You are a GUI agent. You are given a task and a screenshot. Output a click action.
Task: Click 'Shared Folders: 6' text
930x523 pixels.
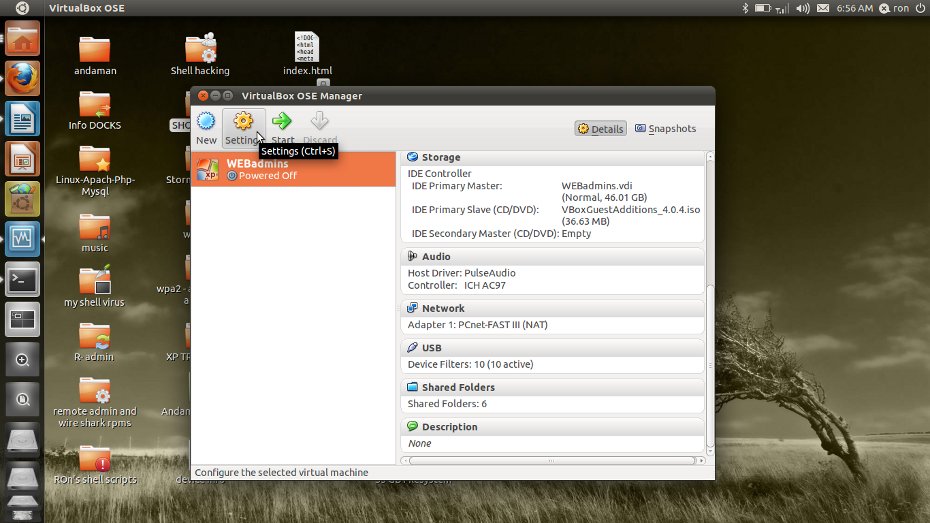click(x=447, y=403)
